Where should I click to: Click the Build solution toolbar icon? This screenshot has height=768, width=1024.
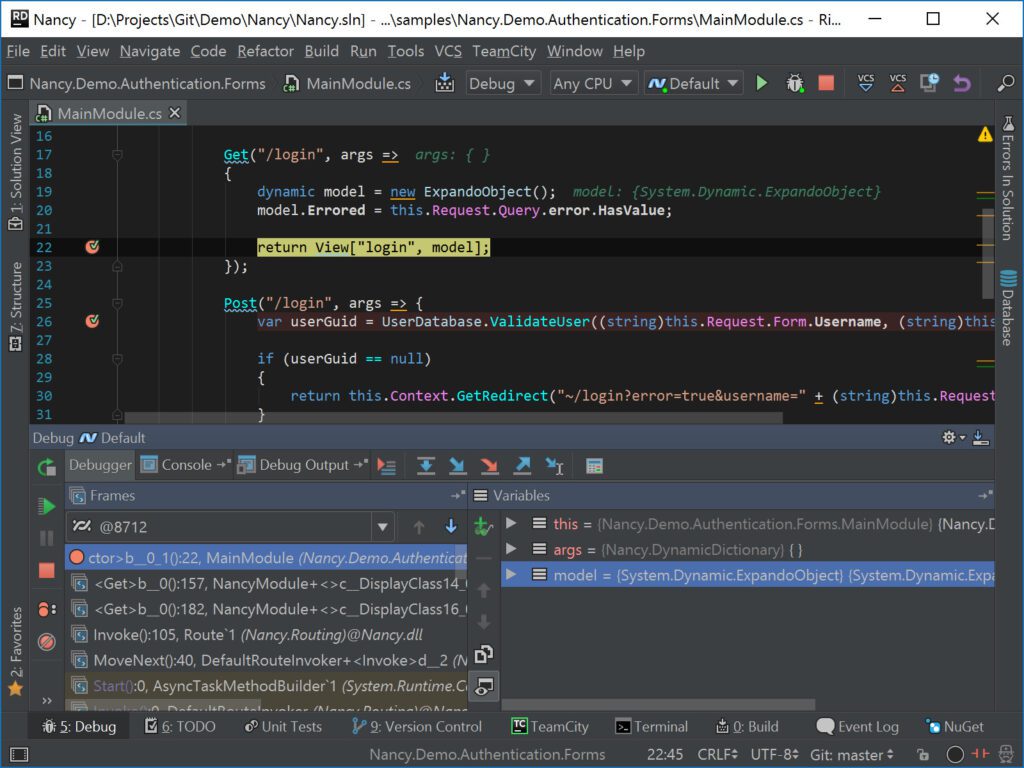pyautogui.click(x=445, y=83)
